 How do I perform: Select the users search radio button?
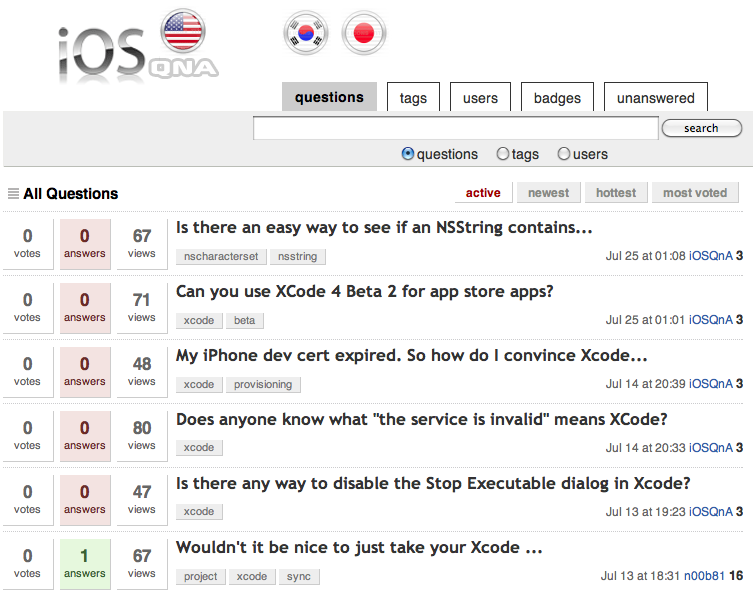[564, 154]
